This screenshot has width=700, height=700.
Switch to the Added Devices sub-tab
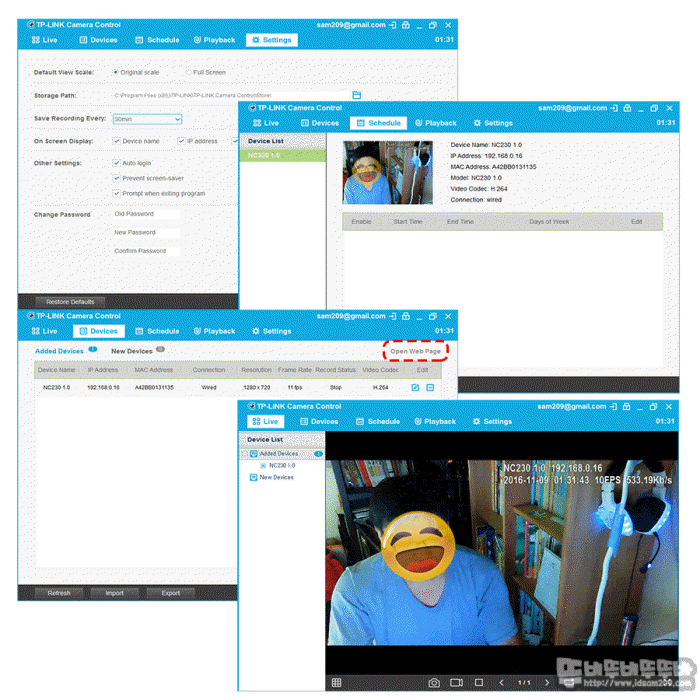click(x=59, y=351)
